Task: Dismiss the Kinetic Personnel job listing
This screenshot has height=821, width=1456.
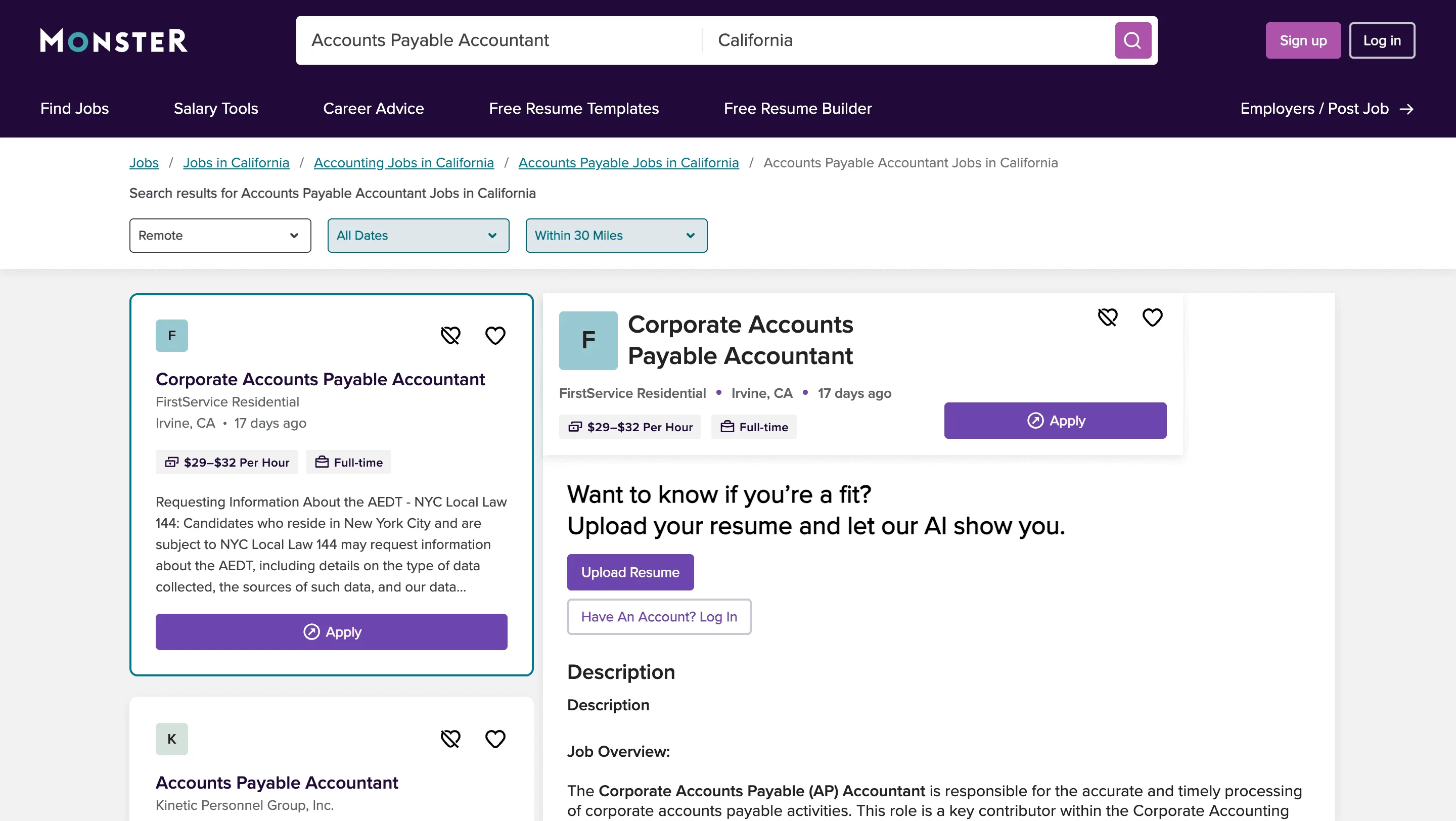Action: [x=450, y=739]
